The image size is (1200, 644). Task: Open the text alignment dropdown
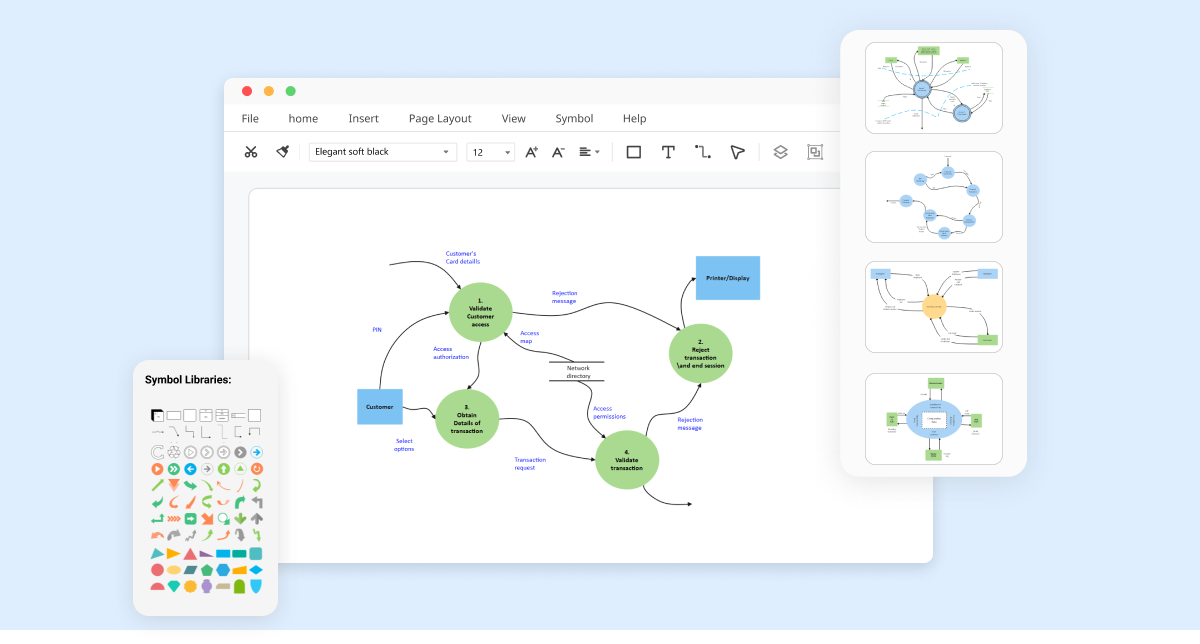tap(588, 151)
